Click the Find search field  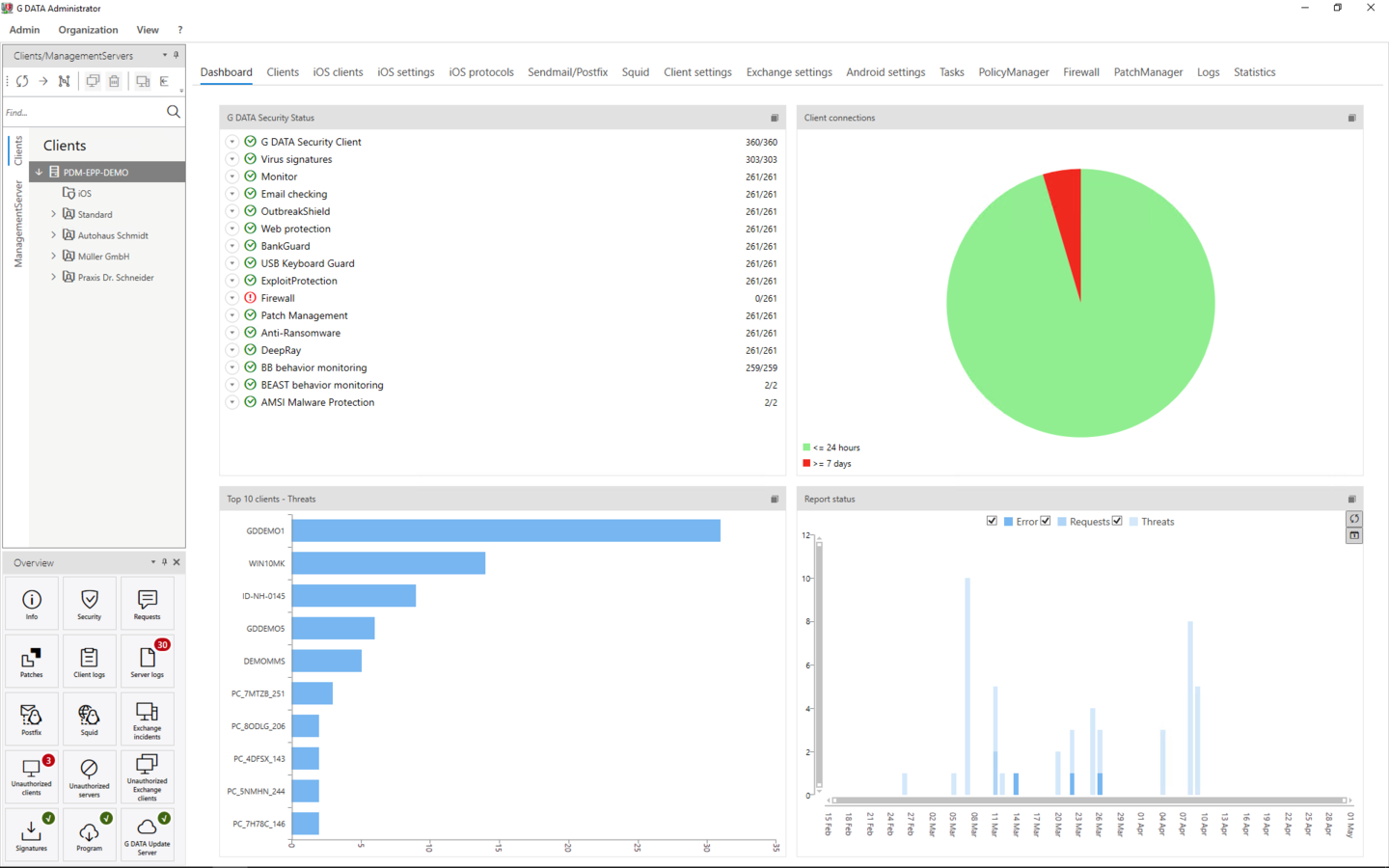[x=84, y=112]
